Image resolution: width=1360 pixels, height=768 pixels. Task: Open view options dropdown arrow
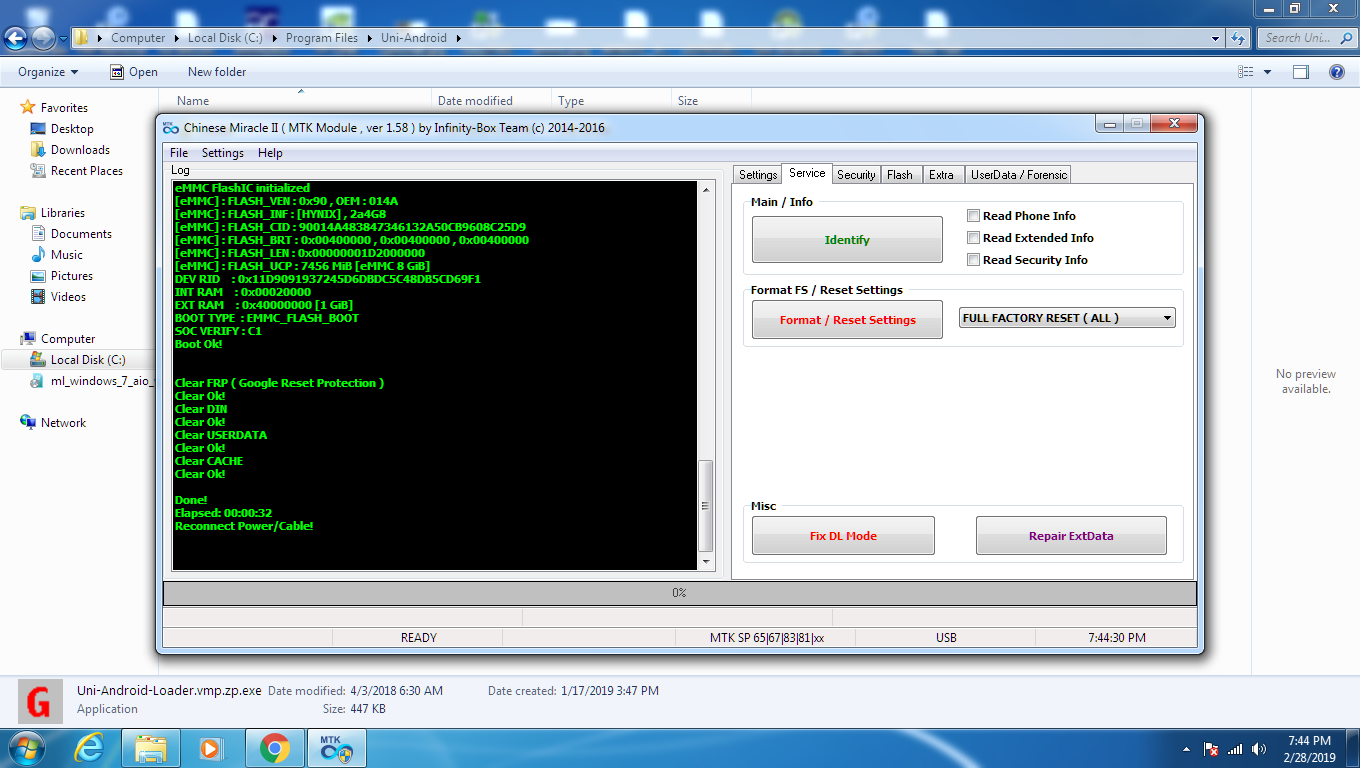coord(1267,72)
